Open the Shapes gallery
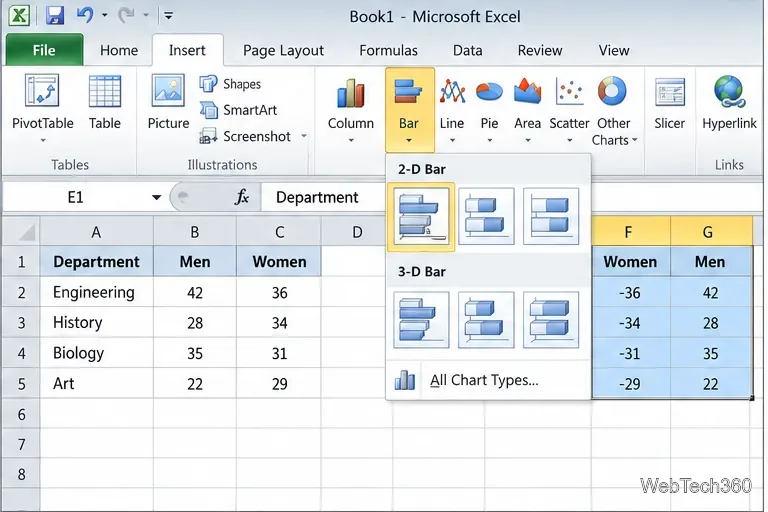 coord(230,84)
